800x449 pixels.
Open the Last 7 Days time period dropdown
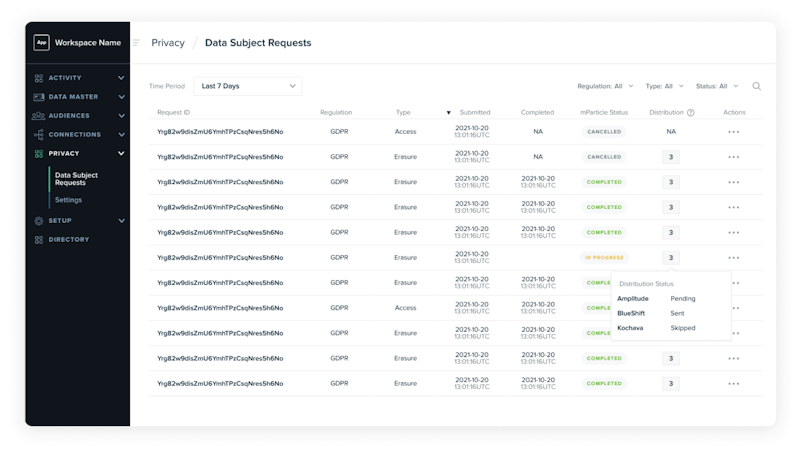pyautogui.click(x=248, y=86)
